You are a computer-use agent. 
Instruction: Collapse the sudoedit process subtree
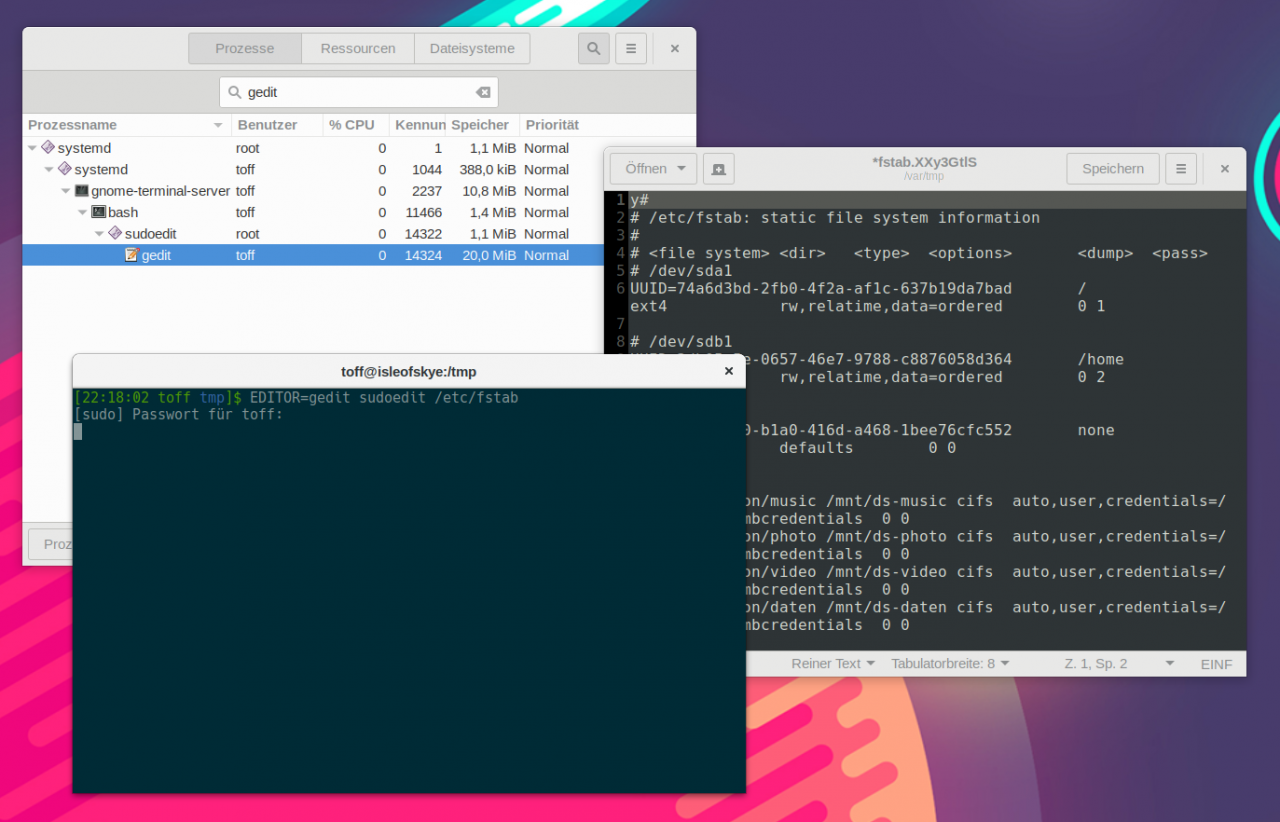coord(99,234)
